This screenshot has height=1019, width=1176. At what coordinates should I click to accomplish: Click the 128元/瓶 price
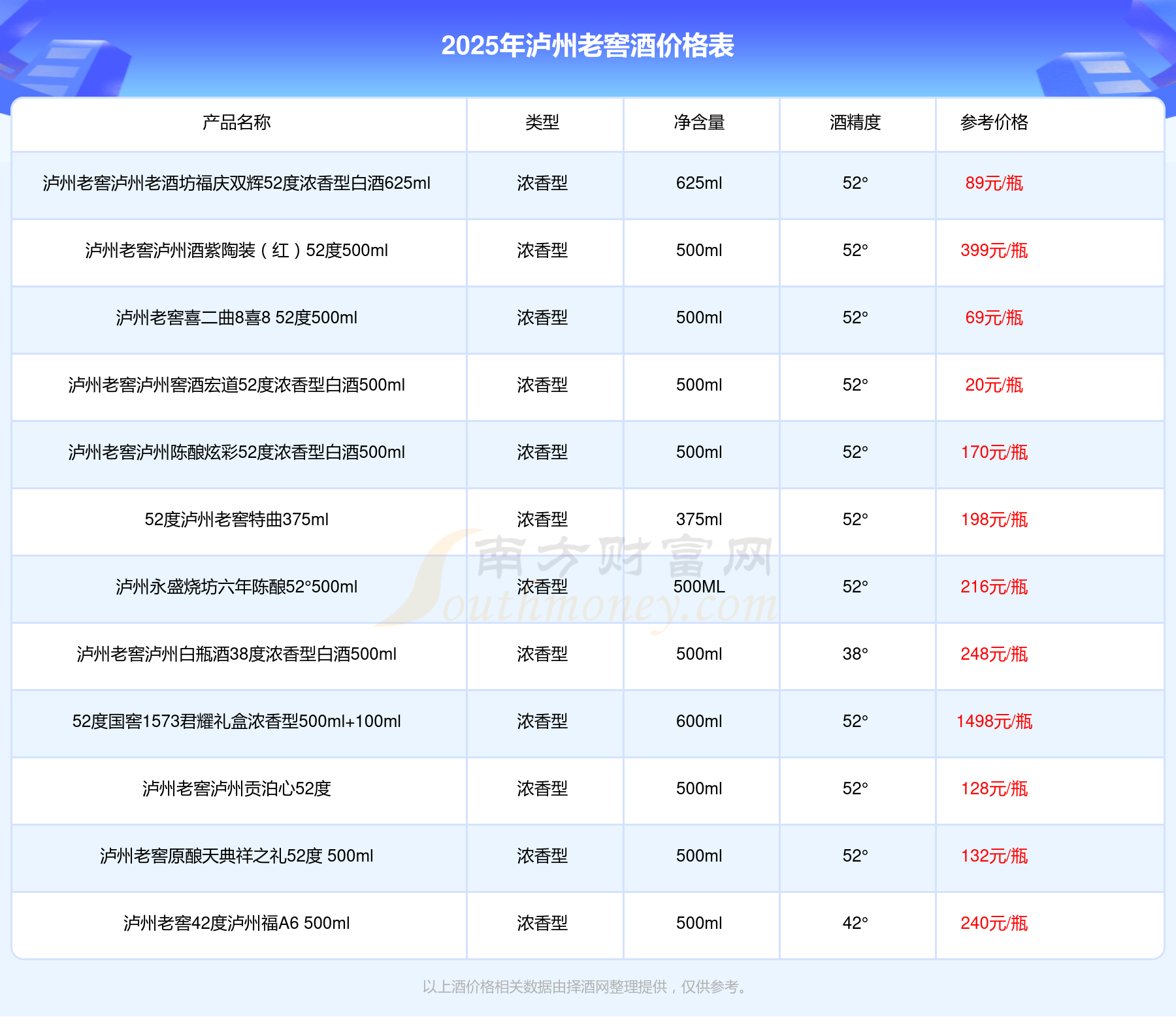pyautogui.click(x=994, y=788)
